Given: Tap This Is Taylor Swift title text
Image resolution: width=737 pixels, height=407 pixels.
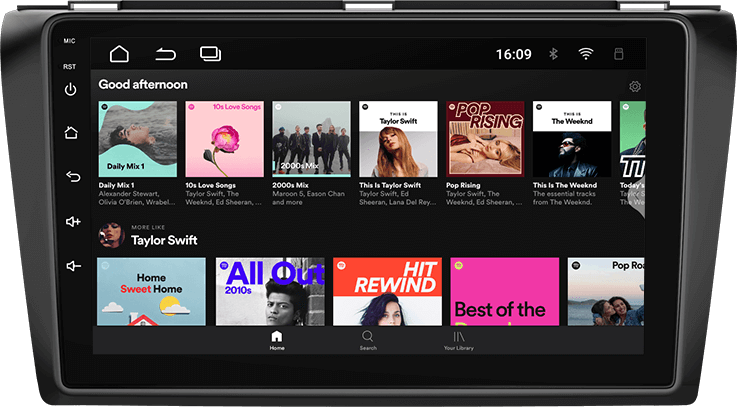Looking at the screenshot, I should point(390,185).
